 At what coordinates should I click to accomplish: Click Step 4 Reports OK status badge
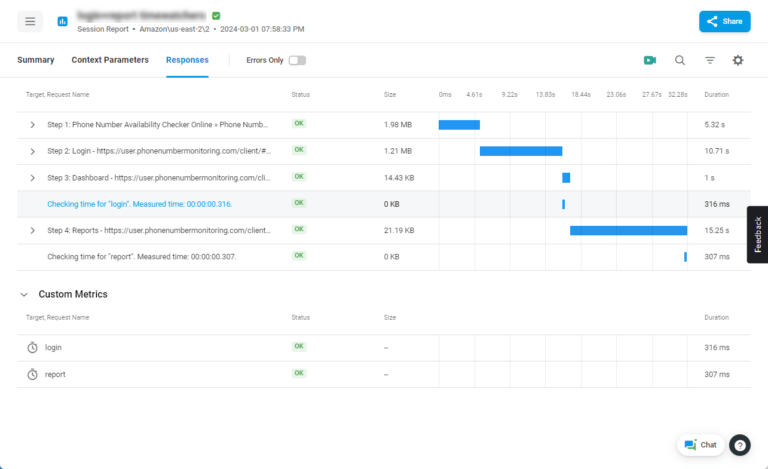click(x=299, y=229)
